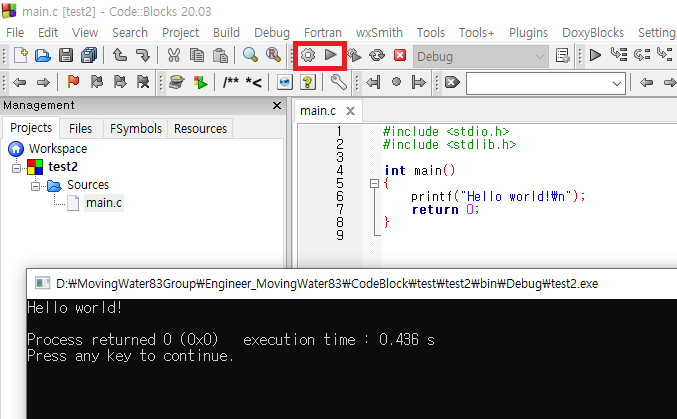Image resolution: width=677 pixels, height=419 pixels.
Task: Run doxywizard icon
Action: [x=177, y=82]
